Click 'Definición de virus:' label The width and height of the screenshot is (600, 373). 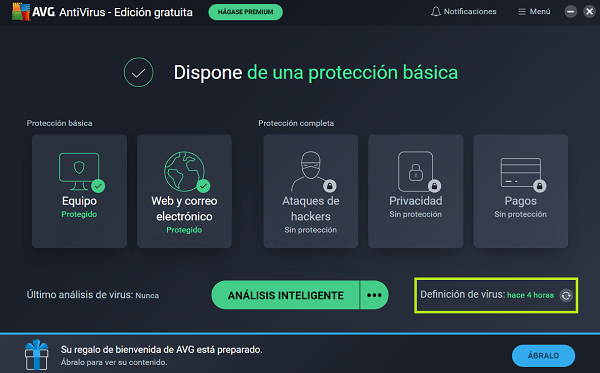463,294
